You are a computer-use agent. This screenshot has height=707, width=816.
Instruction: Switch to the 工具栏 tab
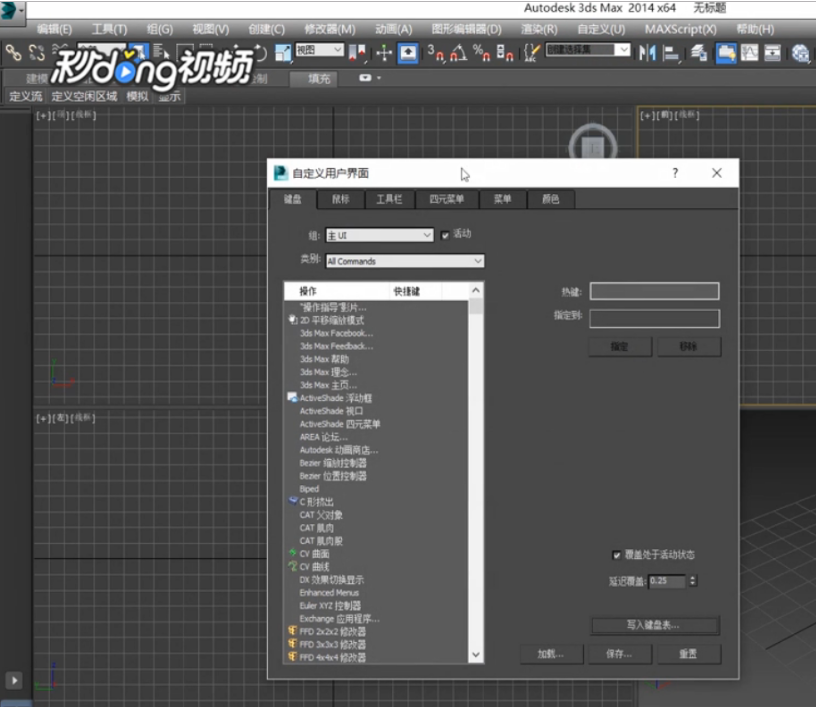(x=389, y=199)
